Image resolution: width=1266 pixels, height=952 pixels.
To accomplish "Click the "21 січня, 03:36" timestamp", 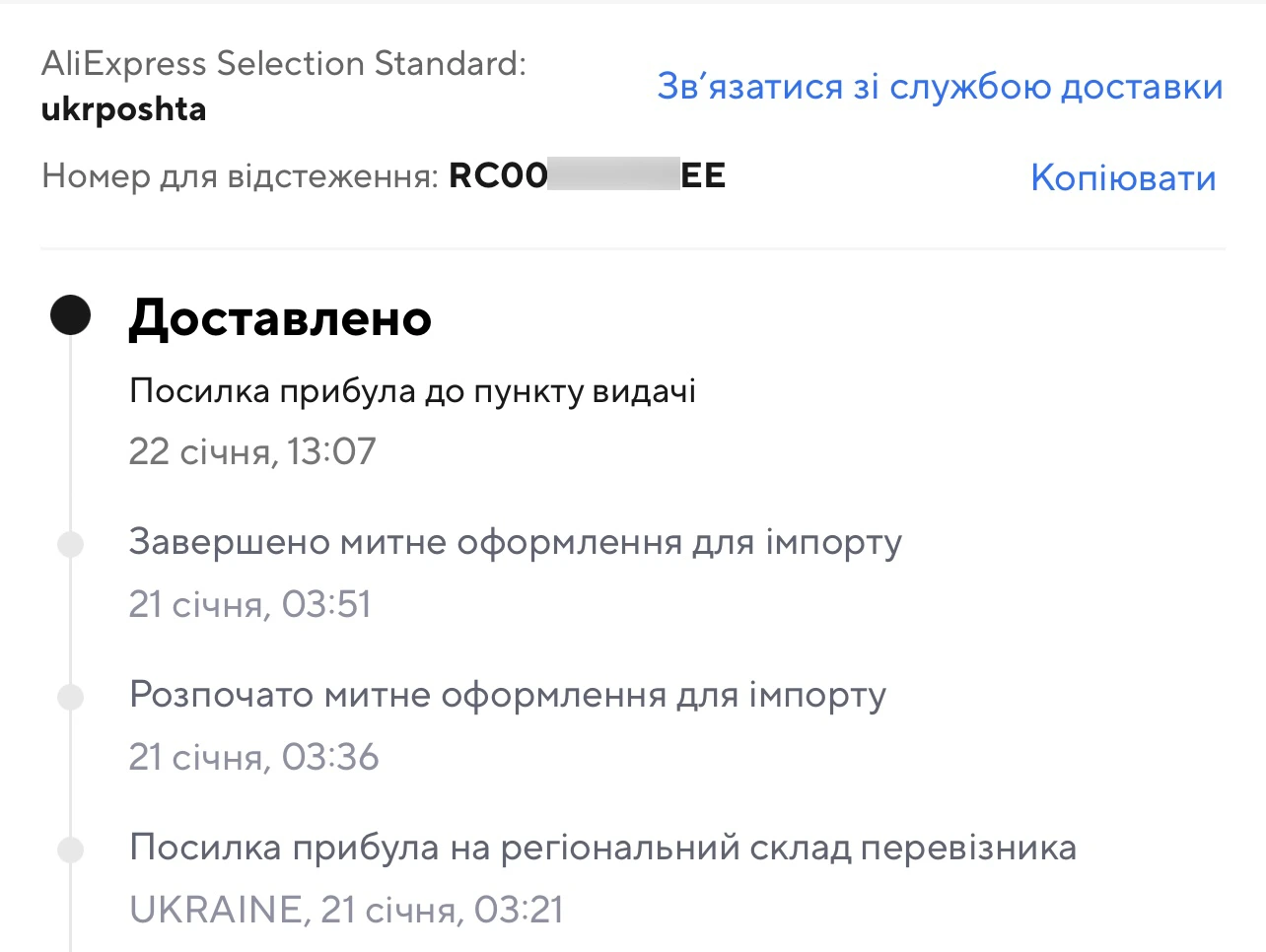I will tap(251, 757).
